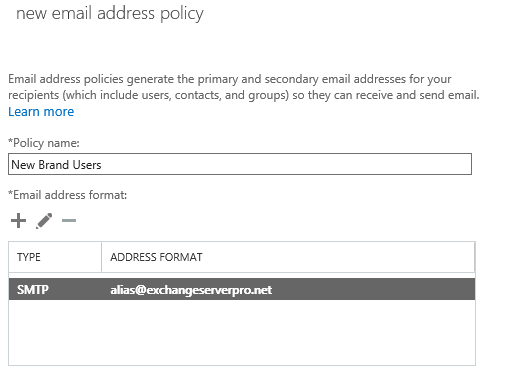Remove the selected address format with the minus icon
The width and height of the screenshot is (509, 371).
pos(69,220)
